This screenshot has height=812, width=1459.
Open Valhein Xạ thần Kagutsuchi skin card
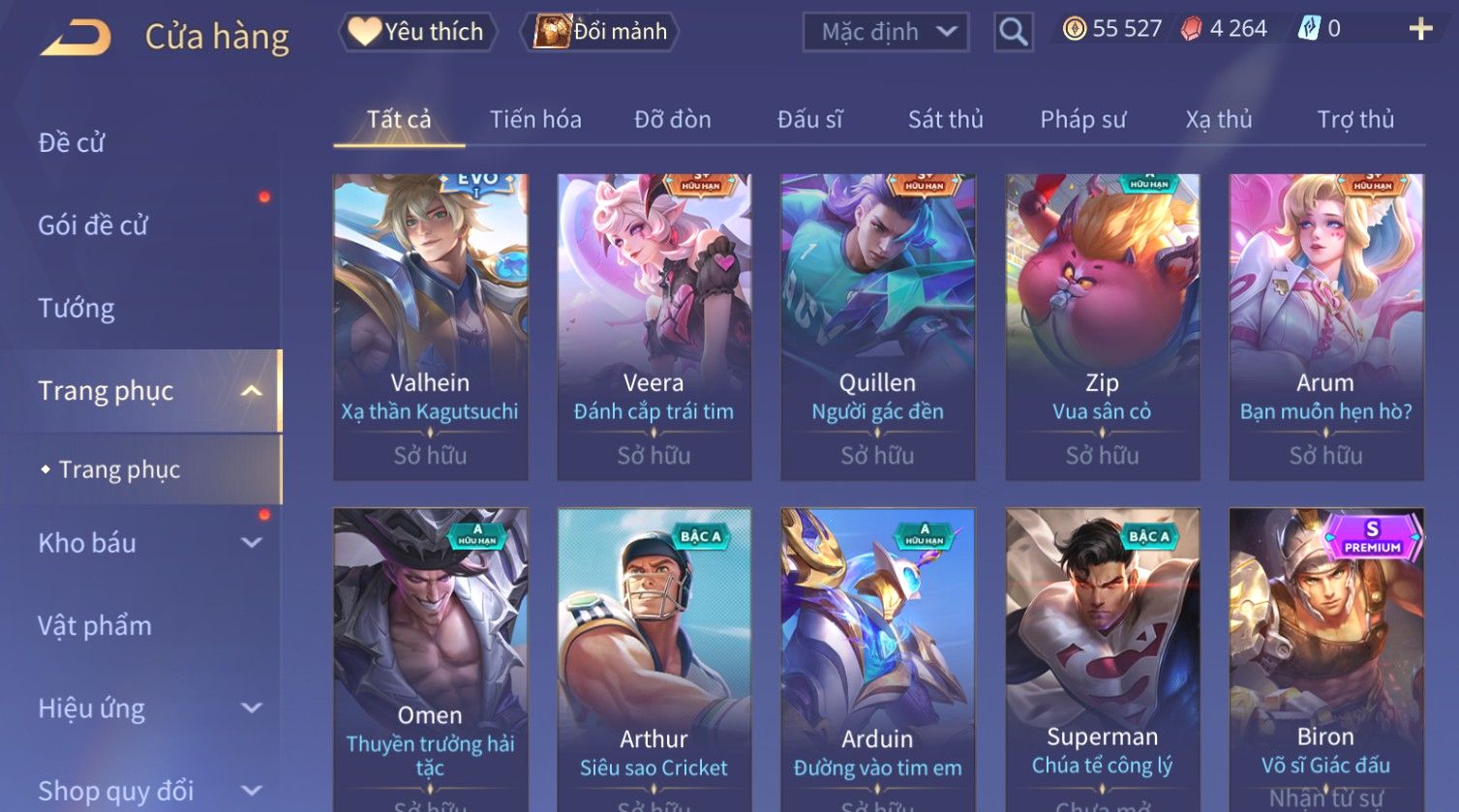point(431,327)
